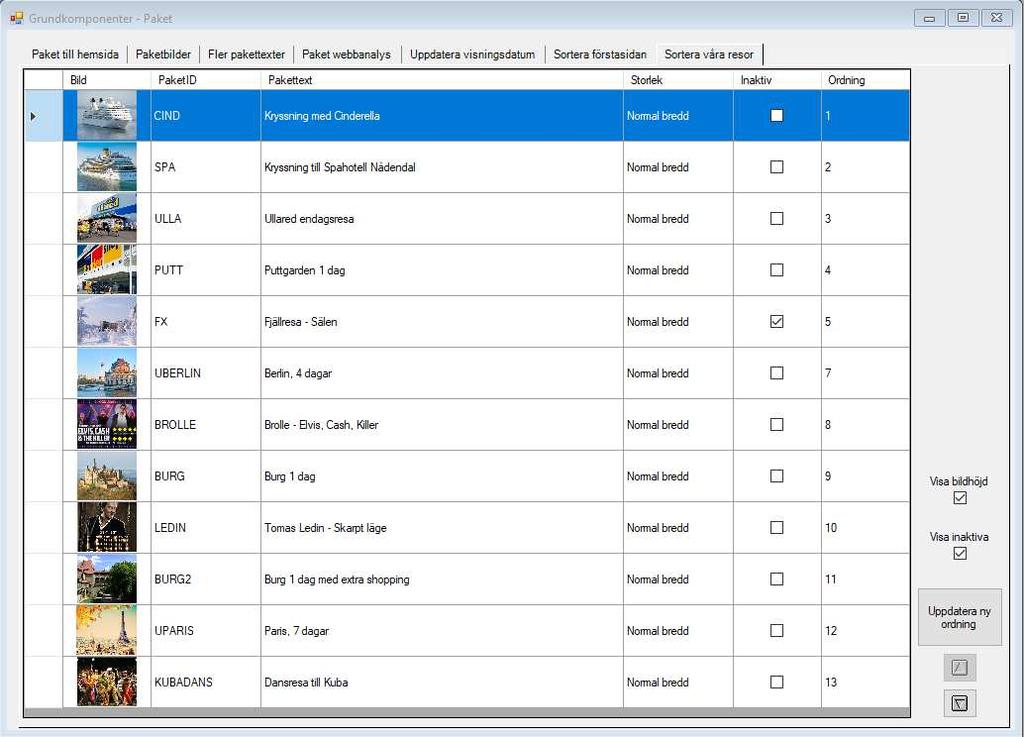1024x737 pixels.
Task: Click the ULLA package thumbnail image
Action: 107,219
